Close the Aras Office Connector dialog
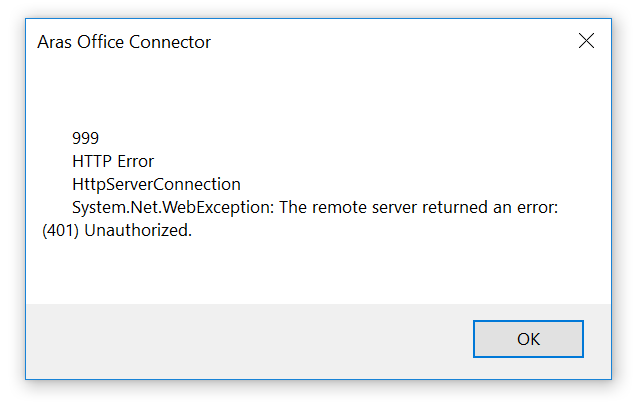The width and height of the screenshot is (640, 413). tap(586, 41)
